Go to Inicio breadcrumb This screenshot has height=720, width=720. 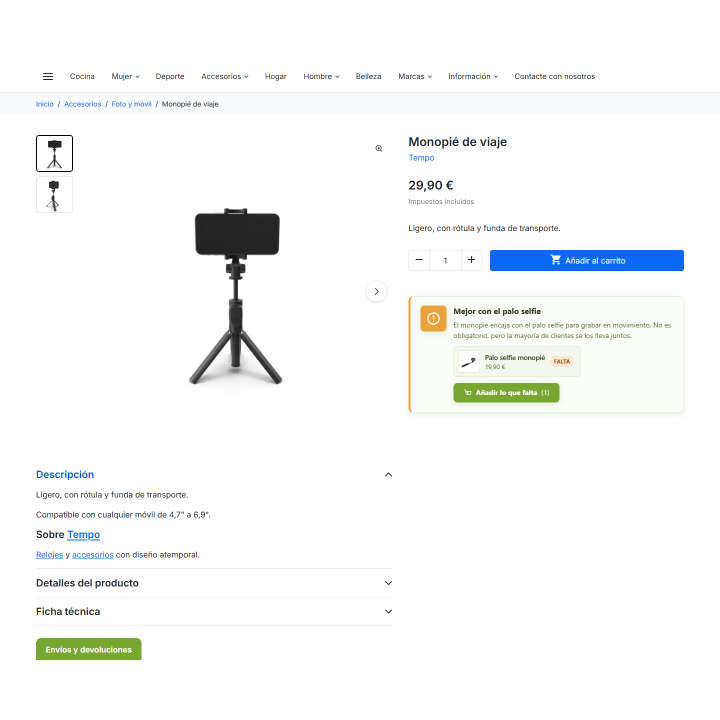tap(45, 104)
